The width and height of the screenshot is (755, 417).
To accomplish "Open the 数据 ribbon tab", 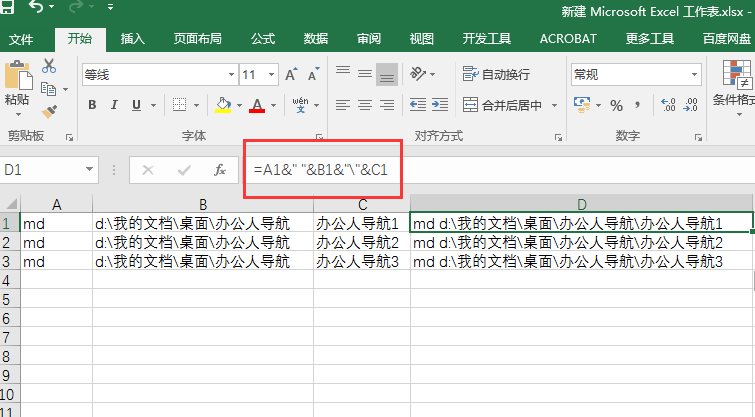I will click(x=315, y=39).
